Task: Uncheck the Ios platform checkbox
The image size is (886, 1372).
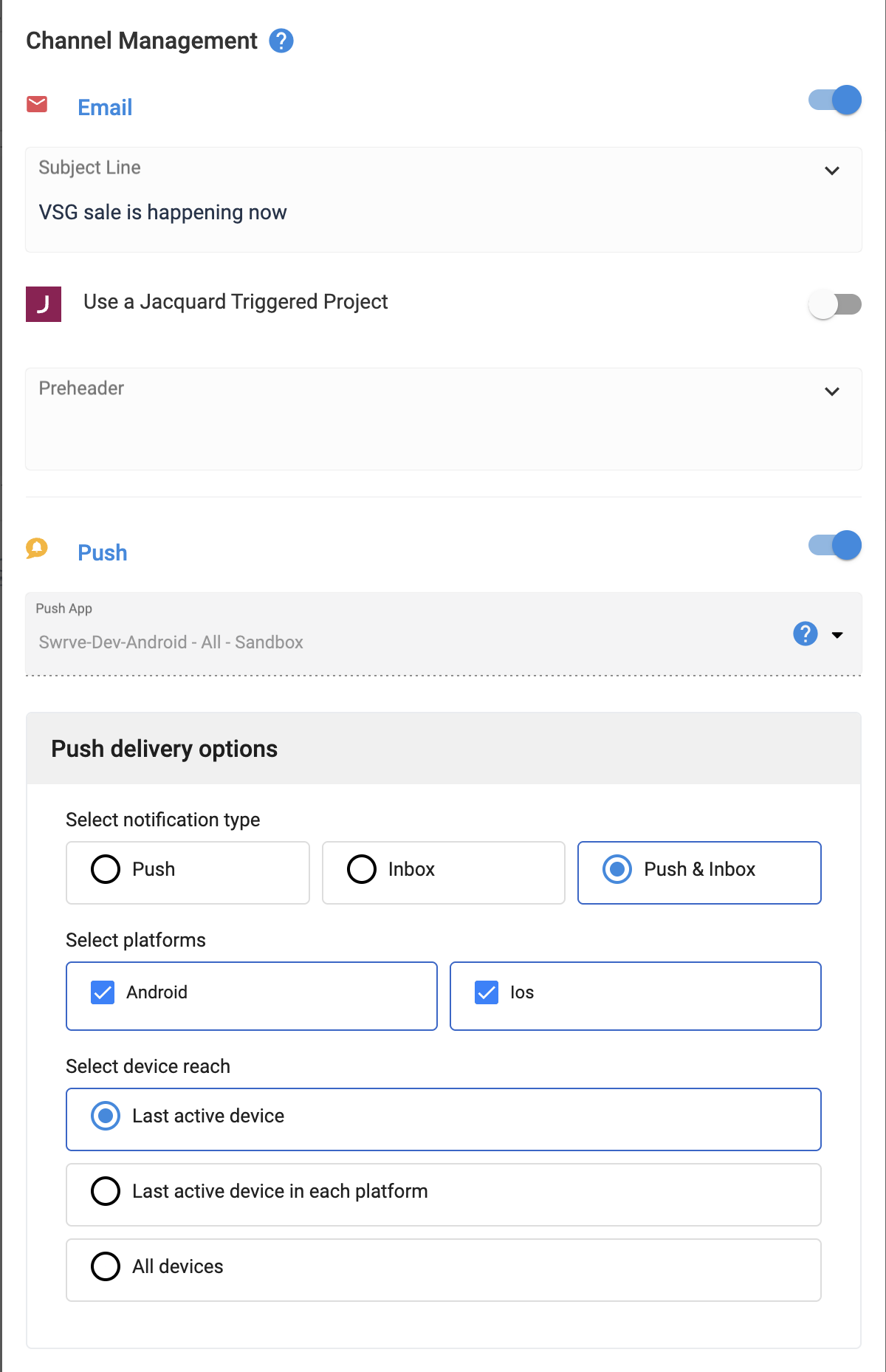Action: tap(487, 992)
